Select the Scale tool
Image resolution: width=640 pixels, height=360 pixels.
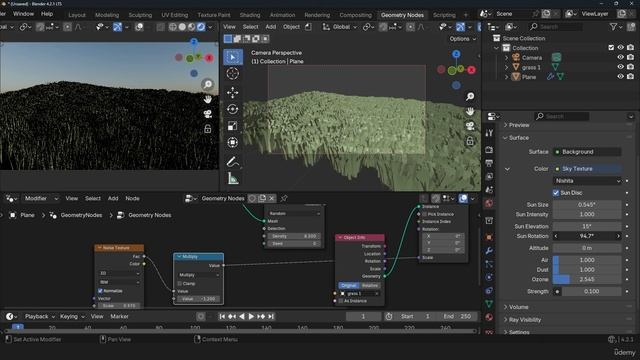(x=233, y=126)
